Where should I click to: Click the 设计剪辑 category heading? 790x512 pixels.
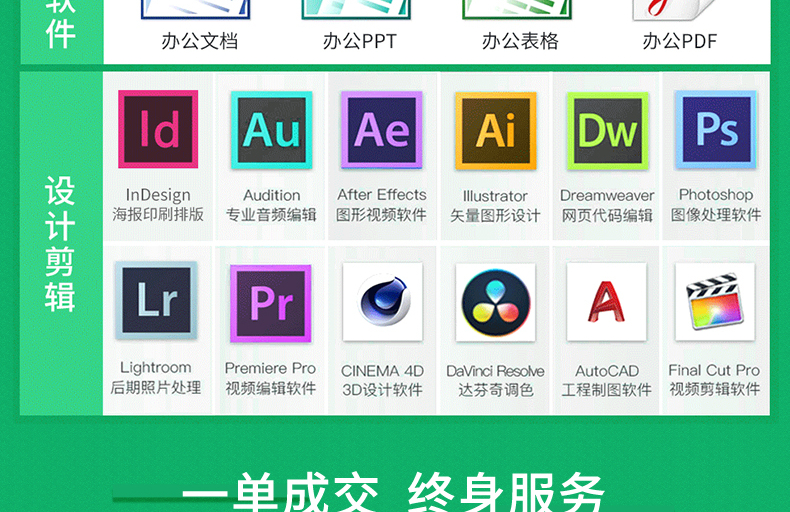click(x=60, y=244)
